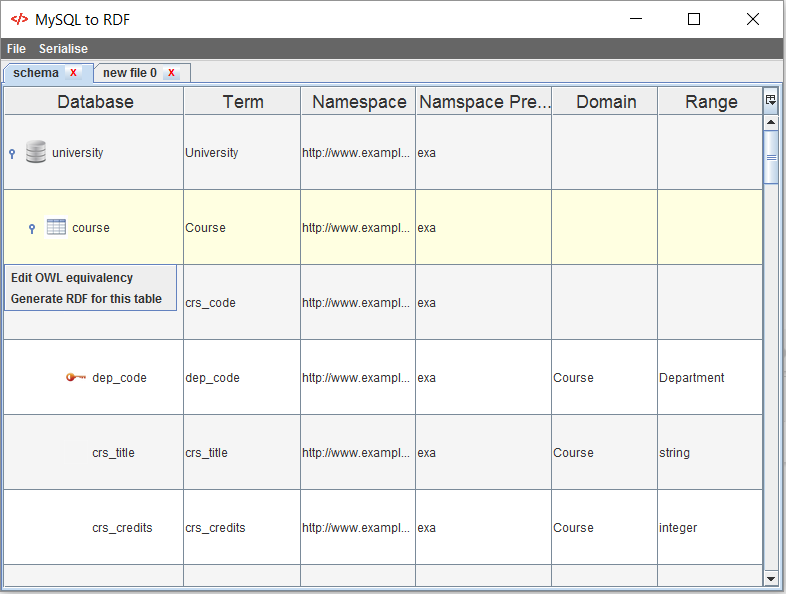Viewport: 786px width, 594px height.
Task: Click the Course domain in crs_credits row
Action: click(605, 527)
